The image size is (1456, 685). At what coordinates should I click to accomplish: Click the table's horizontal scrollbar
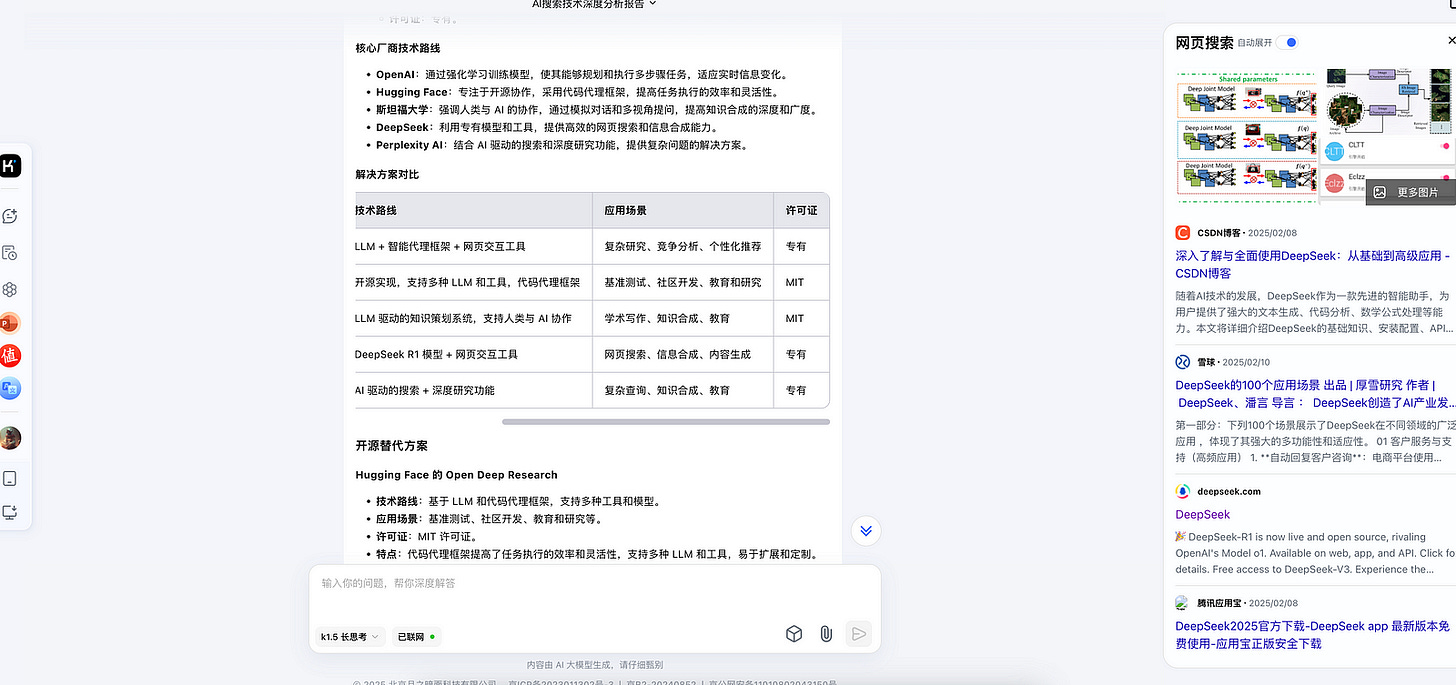click(x=665, y=422)
